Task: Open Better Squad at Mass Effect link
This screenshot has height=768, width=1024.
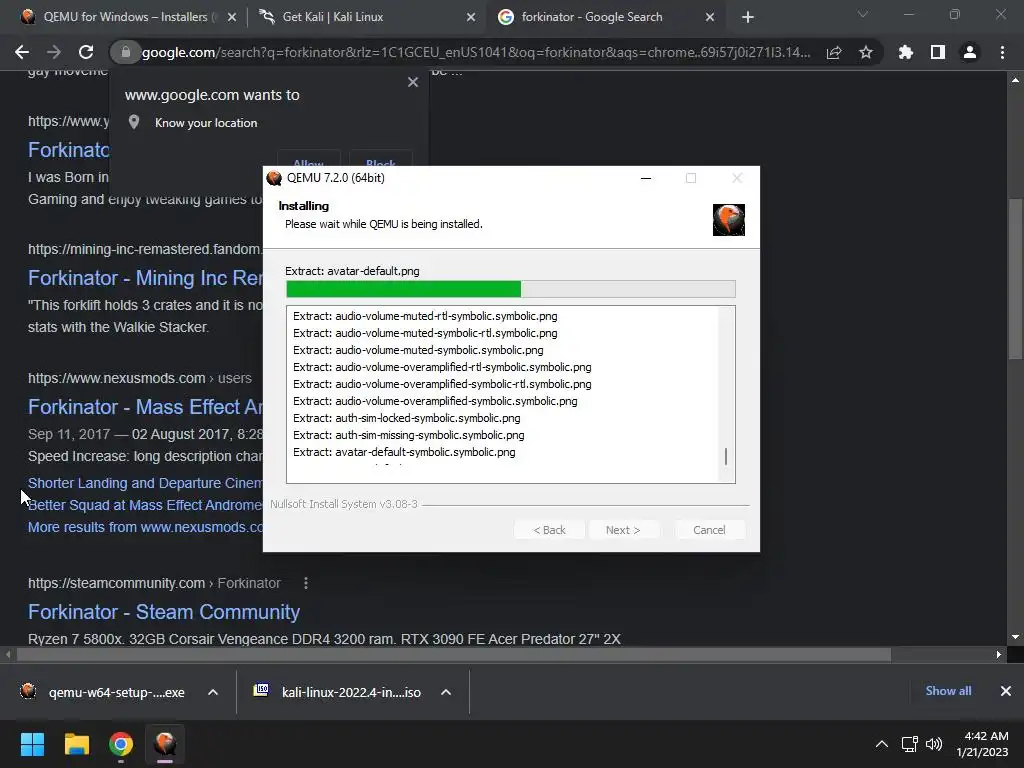Action: (x=145, y=505)
